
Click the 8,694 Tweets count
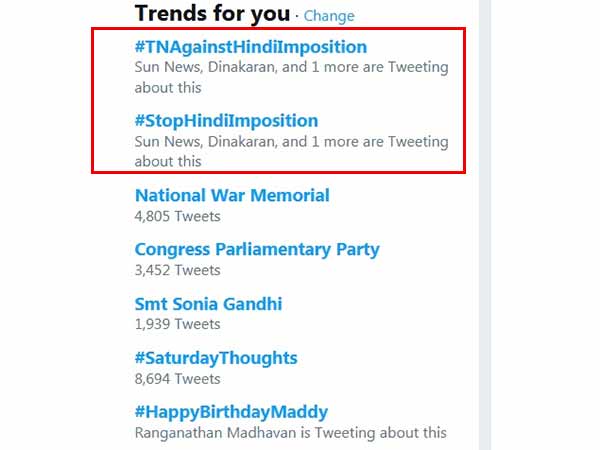point(178,378)
